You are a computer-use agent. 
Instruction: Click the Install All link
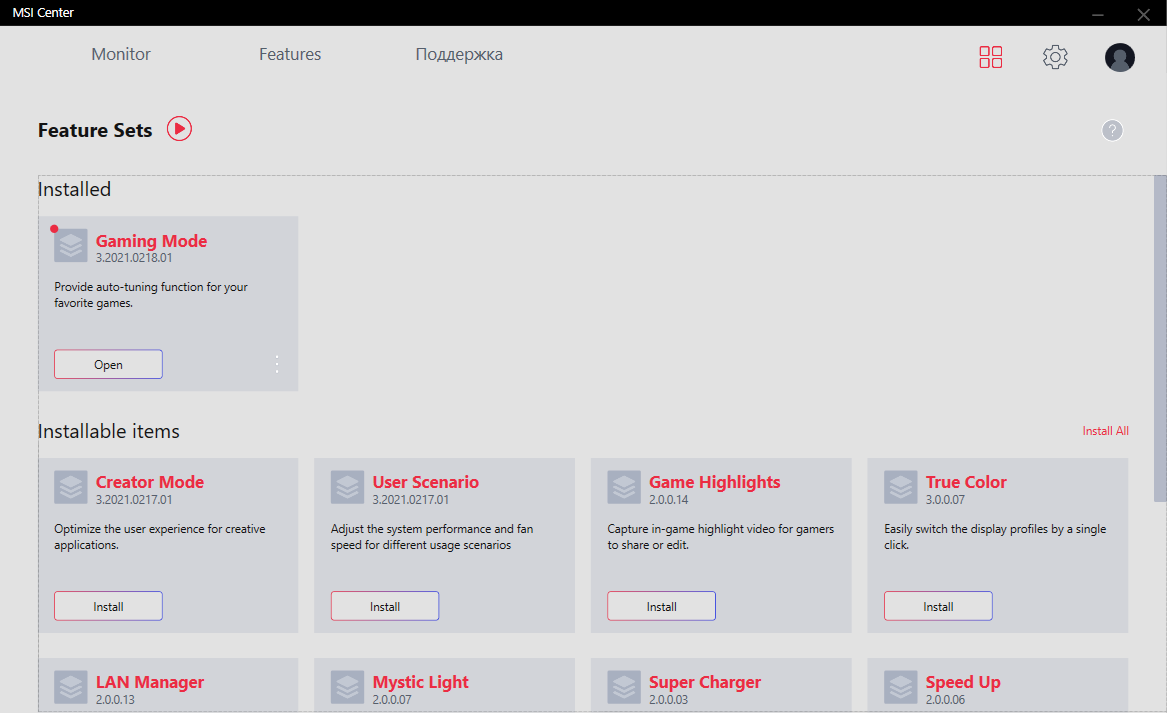pos(1105,431)
